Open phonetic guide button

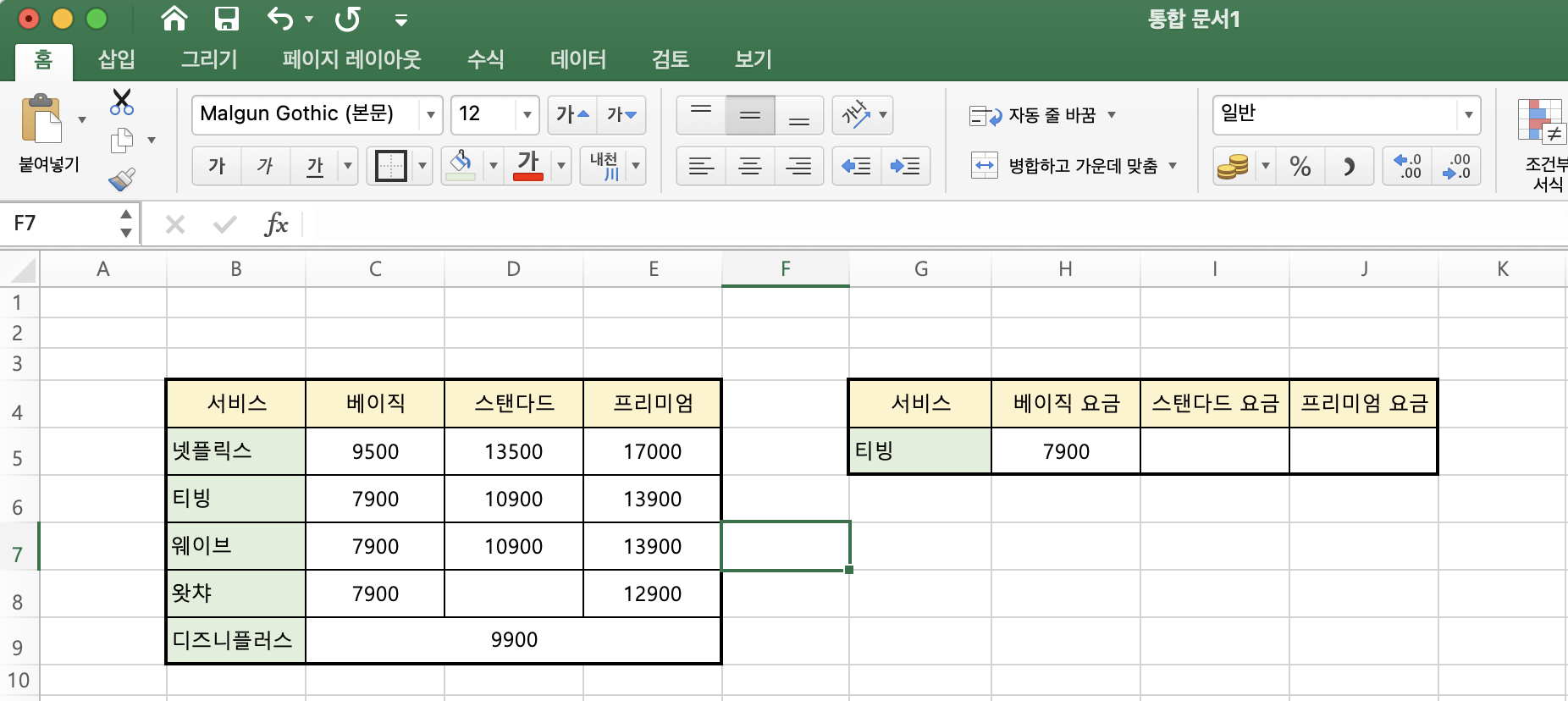[x=604, y=166]
